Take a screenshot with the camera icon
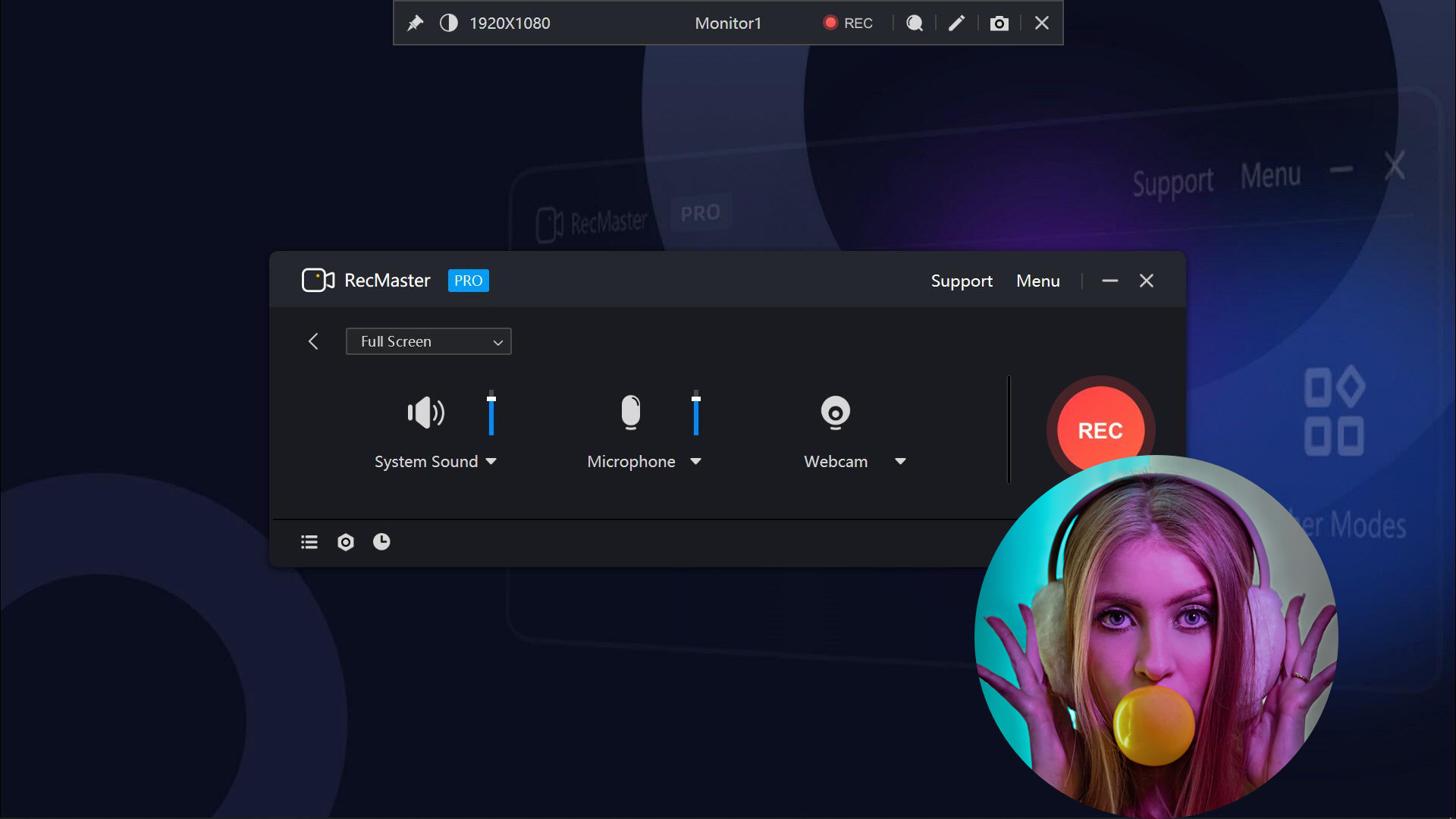The width and height of the screenshot is (1456, 819). pos(999,23)
